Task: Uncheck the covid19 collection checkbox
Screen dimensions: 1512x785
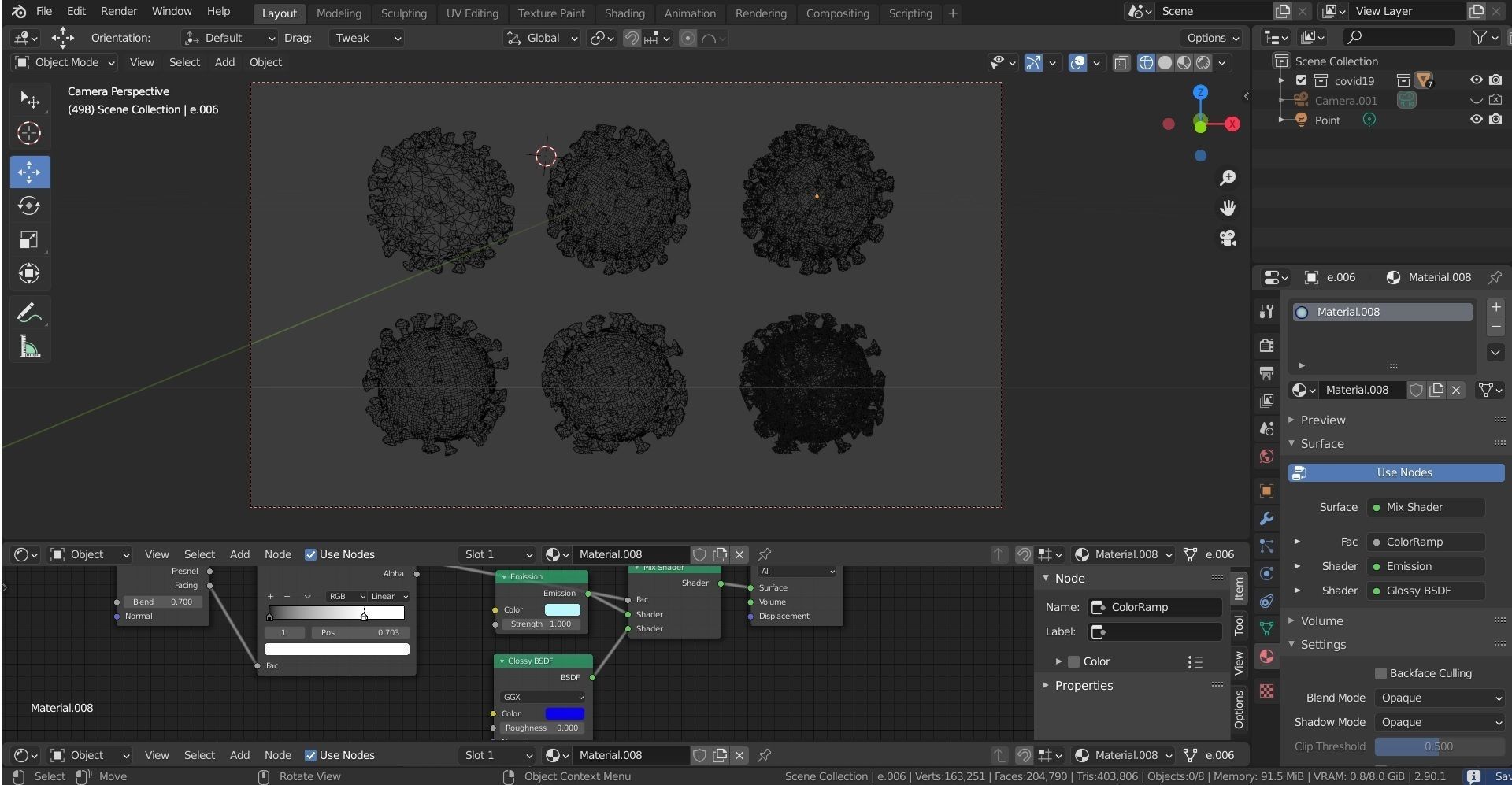Action: tap(1301, 80)
